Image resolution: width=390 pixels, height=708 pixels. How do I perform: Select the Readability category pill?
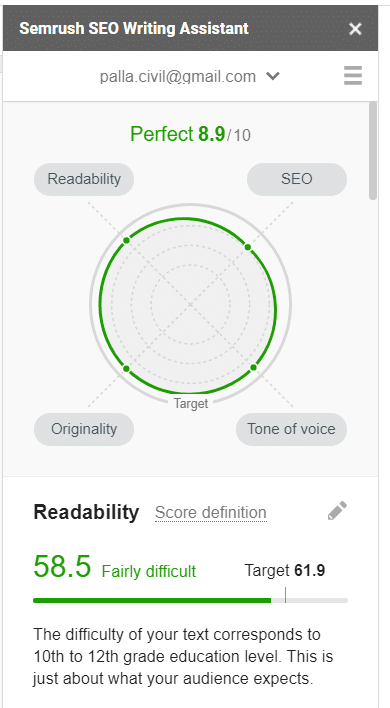click(x=84, y=179)
